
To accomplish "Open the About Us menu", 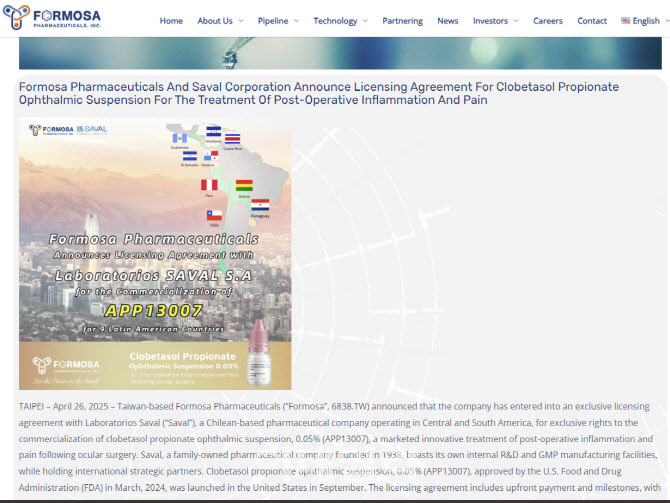I will point(215,21).
